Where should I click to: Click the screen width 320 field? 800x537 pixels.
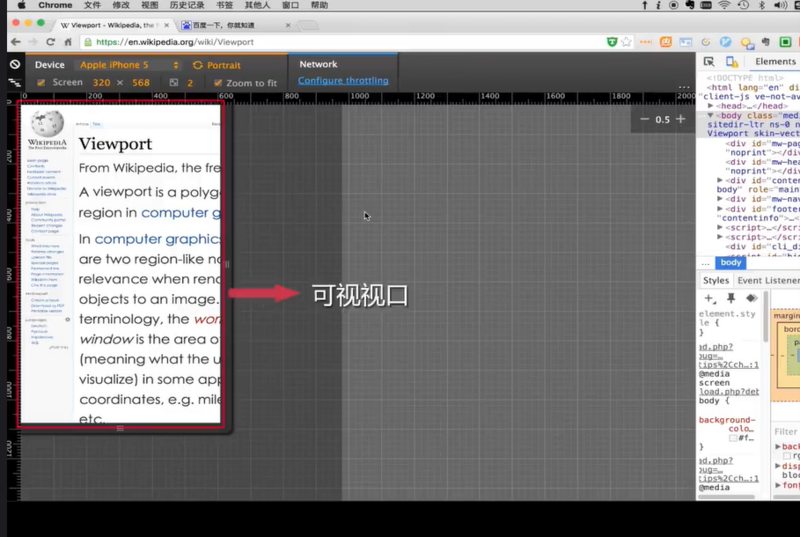point(101,83)
